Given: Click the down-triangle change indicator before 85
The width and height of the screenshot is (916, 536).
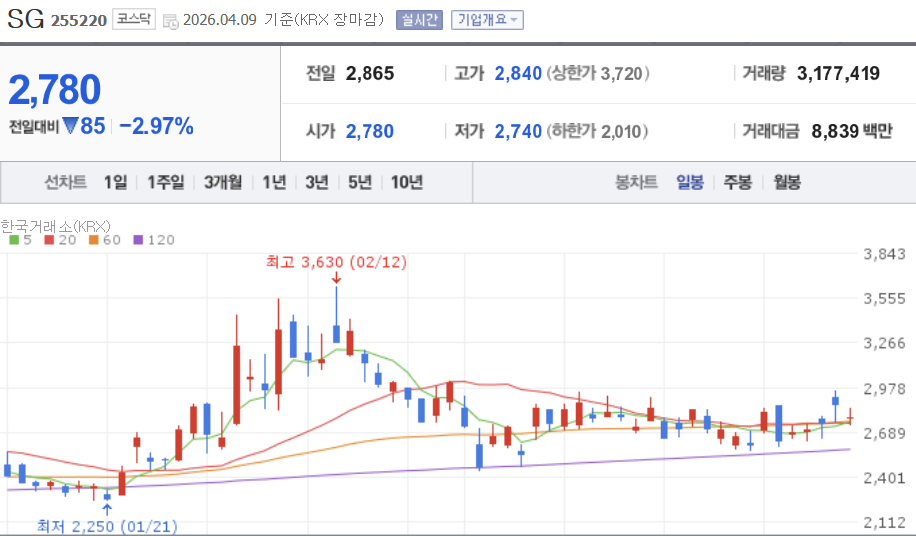Looking at the screenshot, I should pos(70,126).
